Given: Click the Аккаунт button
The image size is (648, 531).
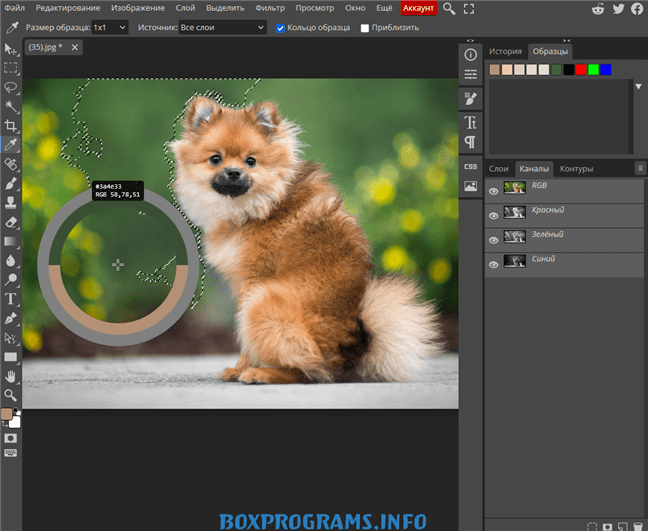Looking at the screenshot, I should pos(418,8).
